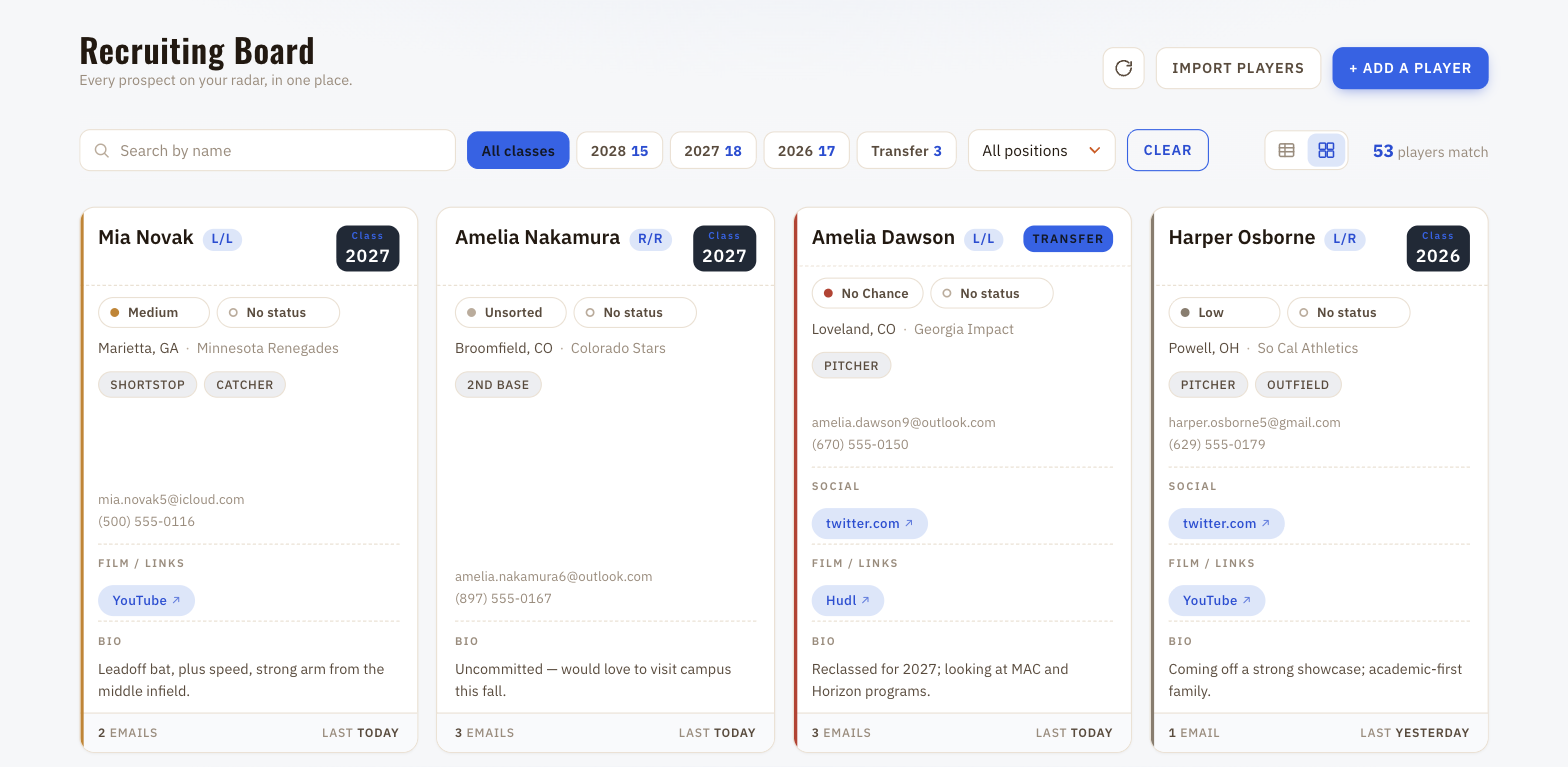Click Mia Novak's SHORTSTOP position tag
Viewport: 1568px width, 767px height.
[x=147, y=385]
